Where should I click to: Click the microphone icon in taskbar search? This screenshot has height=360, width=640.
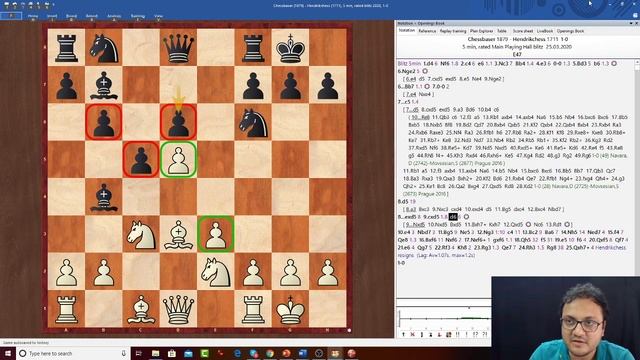pyautogui.click(x=123, y=353)
